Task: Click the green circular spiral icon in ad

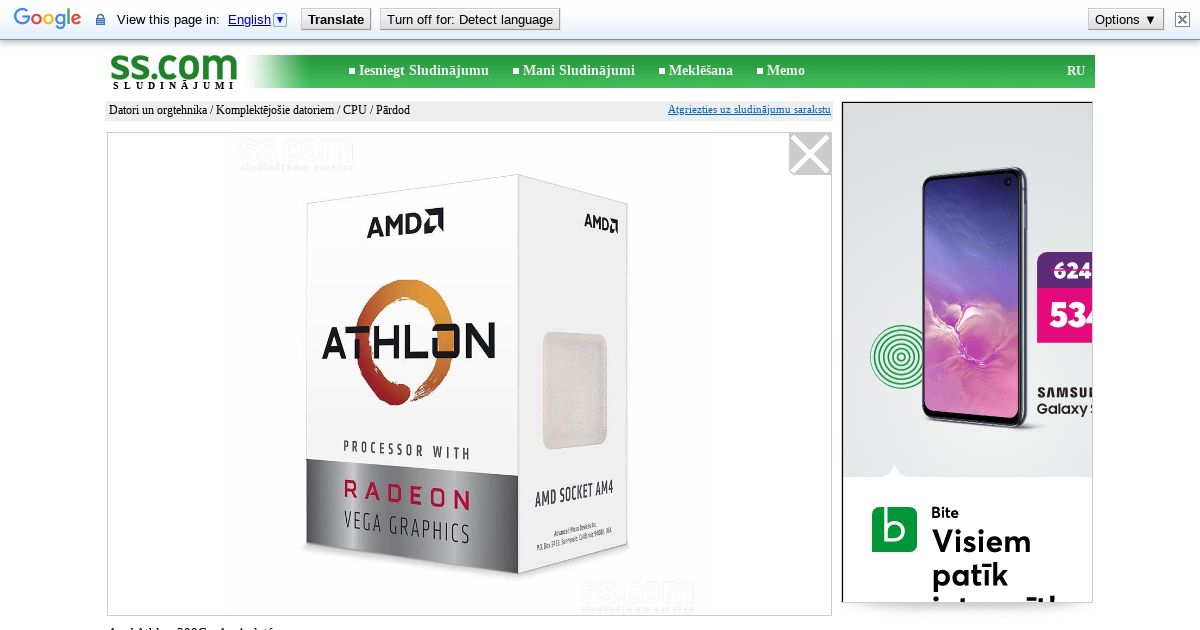Action: click(x=897, y=356)
